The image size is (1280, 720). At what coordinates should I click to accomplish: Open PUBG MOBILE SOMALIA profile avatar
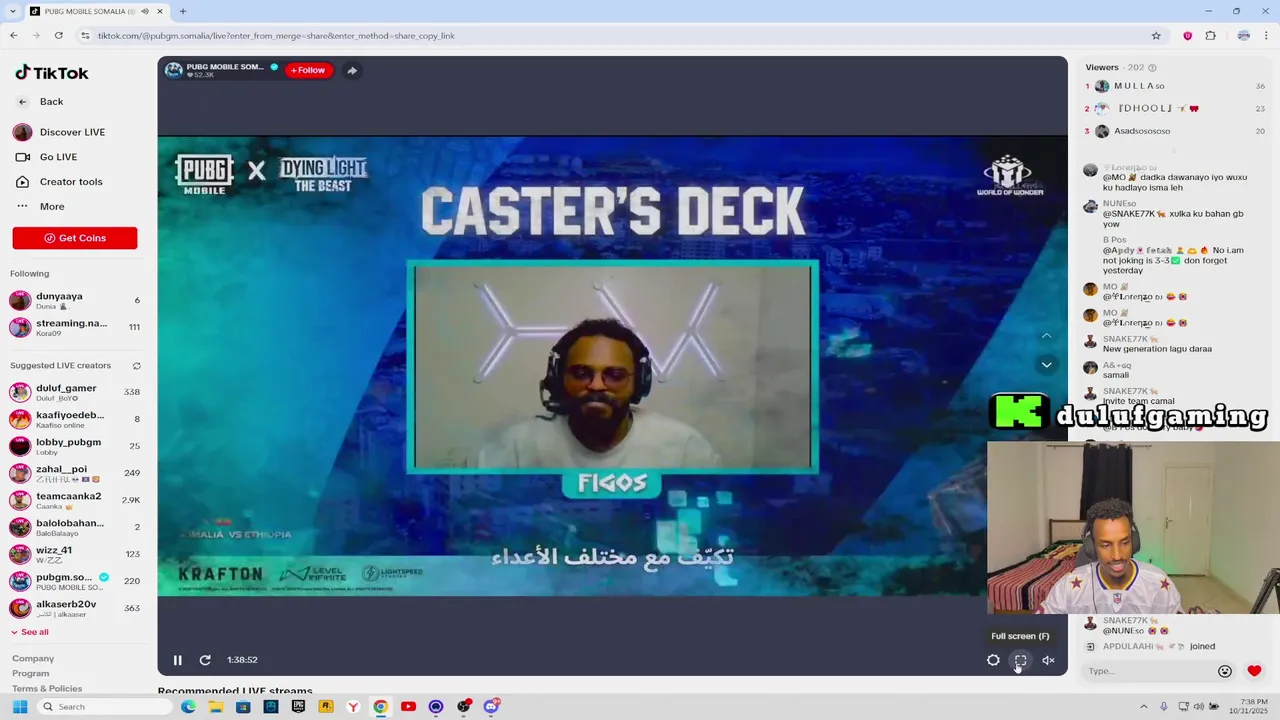pos(174,70)
